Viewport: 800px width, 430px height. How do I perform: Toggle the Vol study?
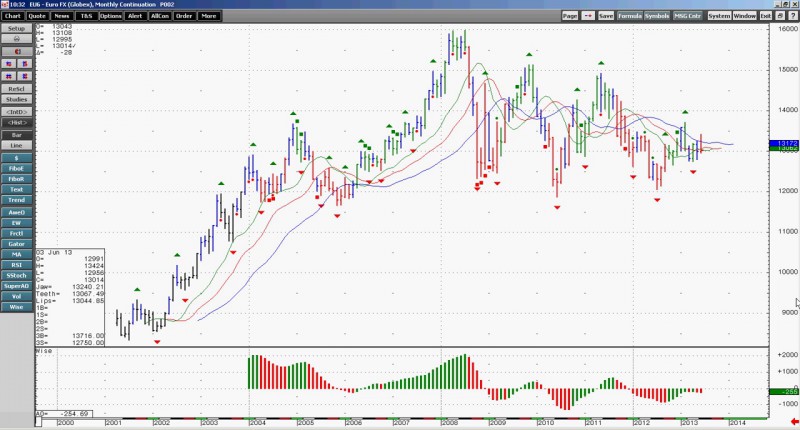click(16, 296)
